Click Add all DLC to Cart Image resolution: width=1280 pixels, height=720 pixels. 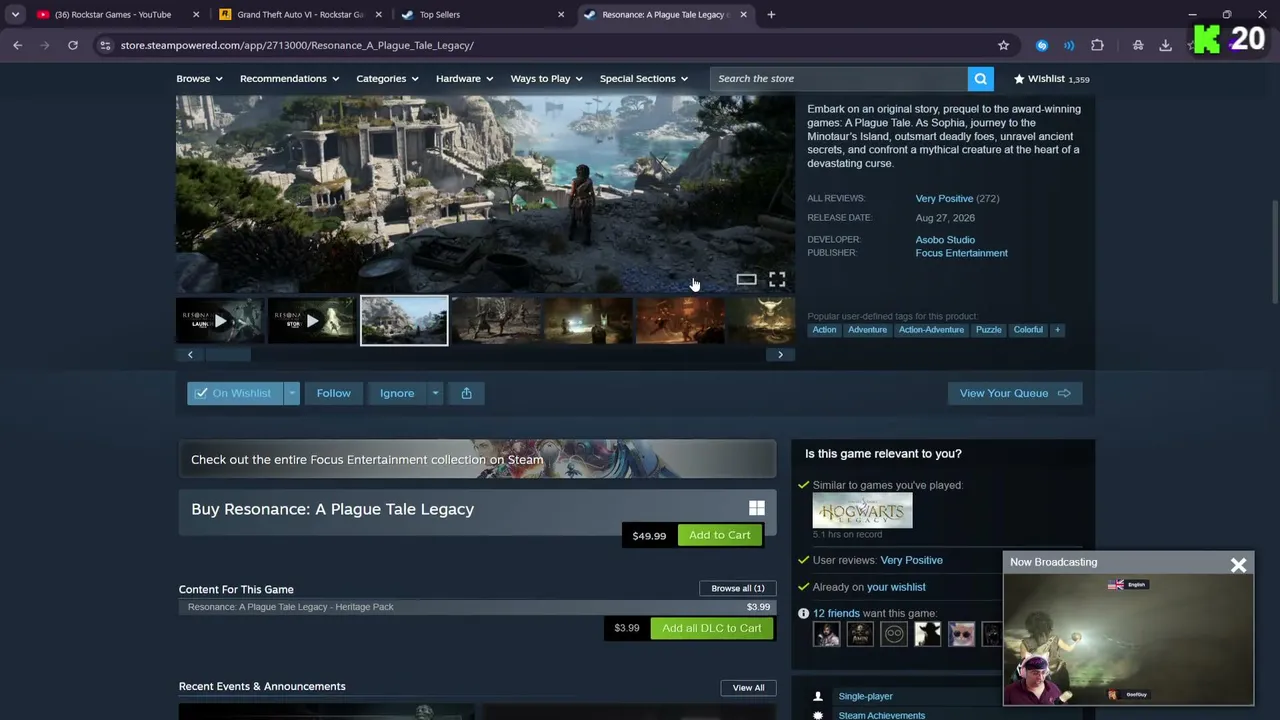click(x=712, y=628)
